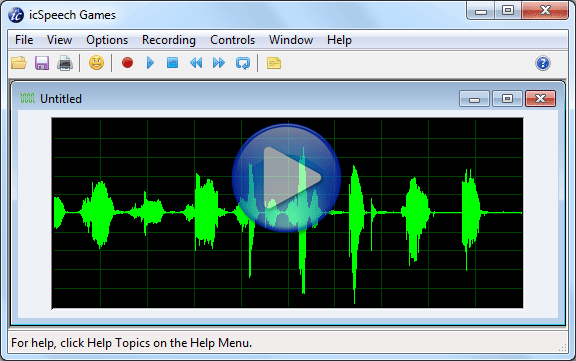
Task: Click the icSpeech Games app logo icon
Action: (16, 15)
